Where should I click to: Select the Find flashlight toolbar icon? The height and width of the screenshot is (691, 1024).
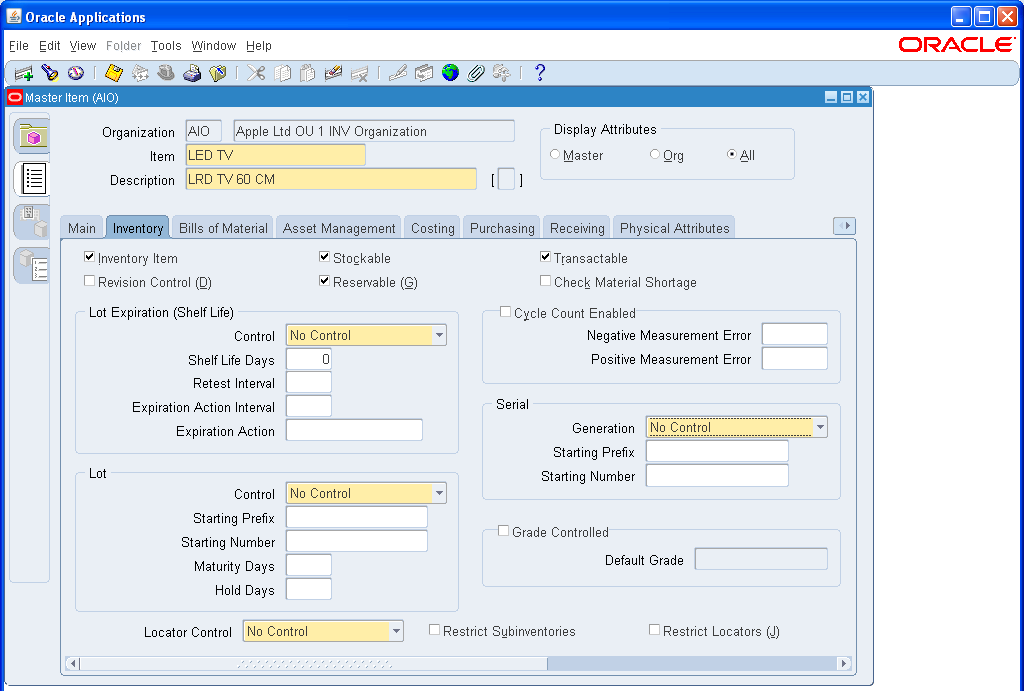tap(49, 72)
